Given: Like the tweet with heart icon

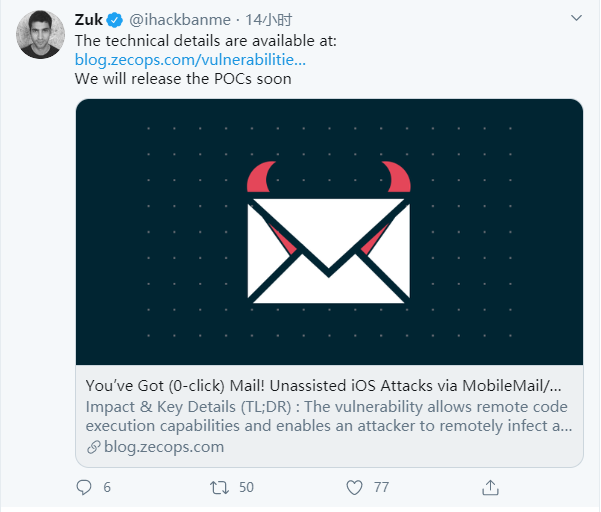Looking at the screenshot, I should (x=354, y=487).
